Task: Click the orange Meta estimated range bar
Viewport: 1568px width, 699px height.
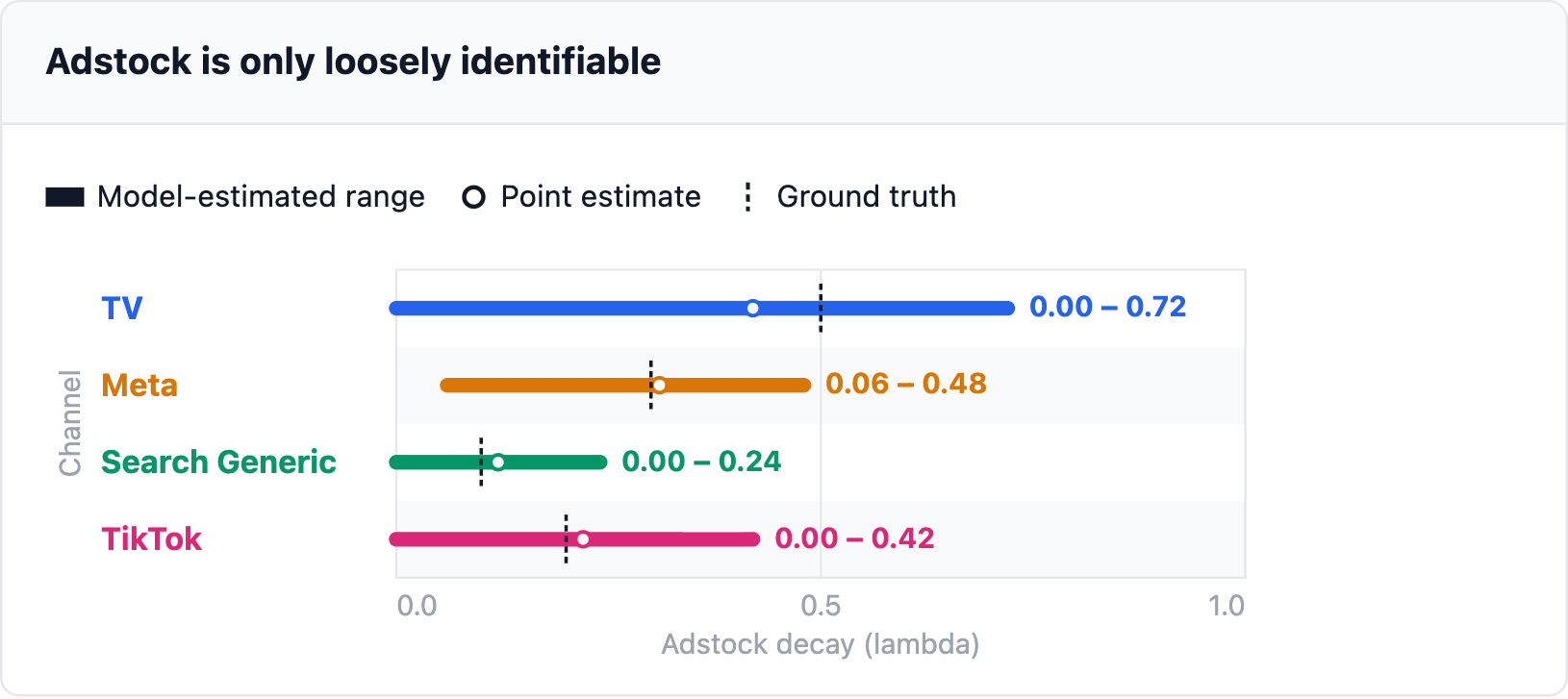Action: point(625,386)
